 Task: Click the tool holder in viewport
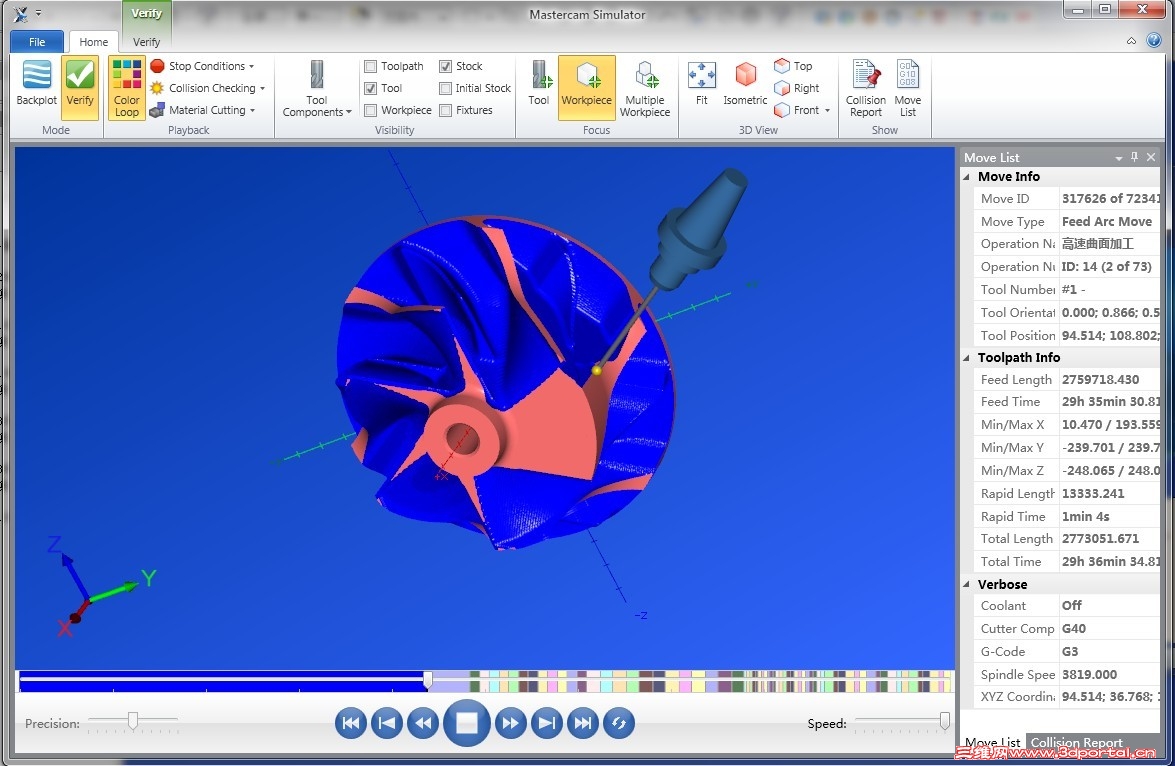point(701,229)
